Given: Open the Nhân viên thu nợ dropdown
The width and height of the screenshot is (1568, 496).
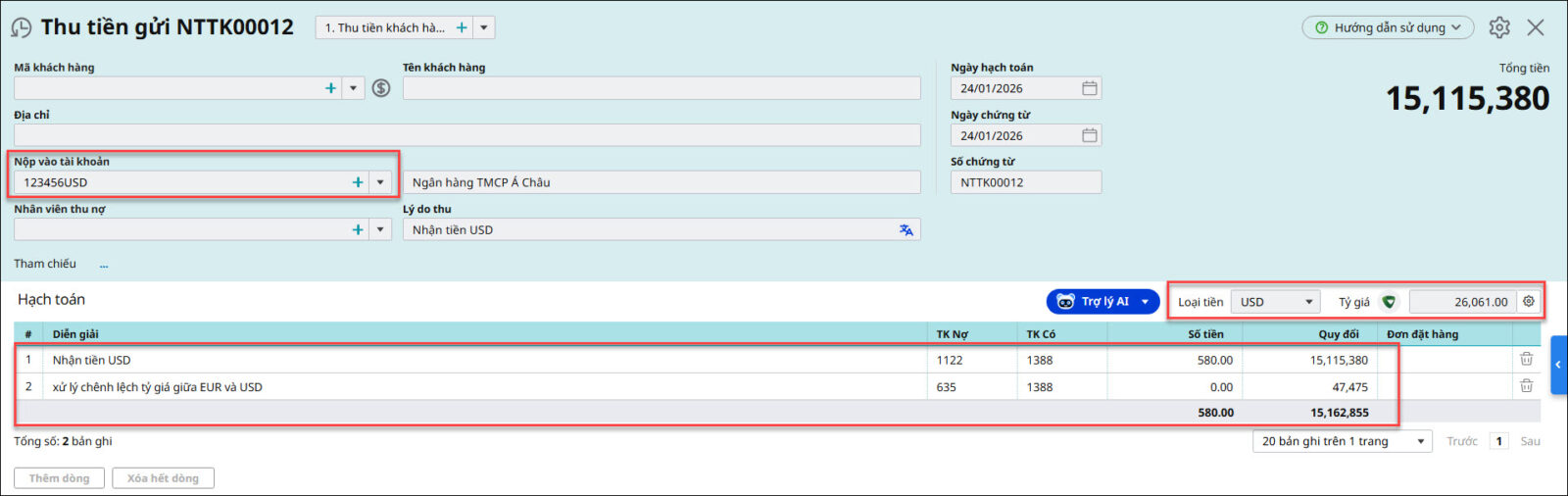Looking at the screenshot, I should click(380, 229).
